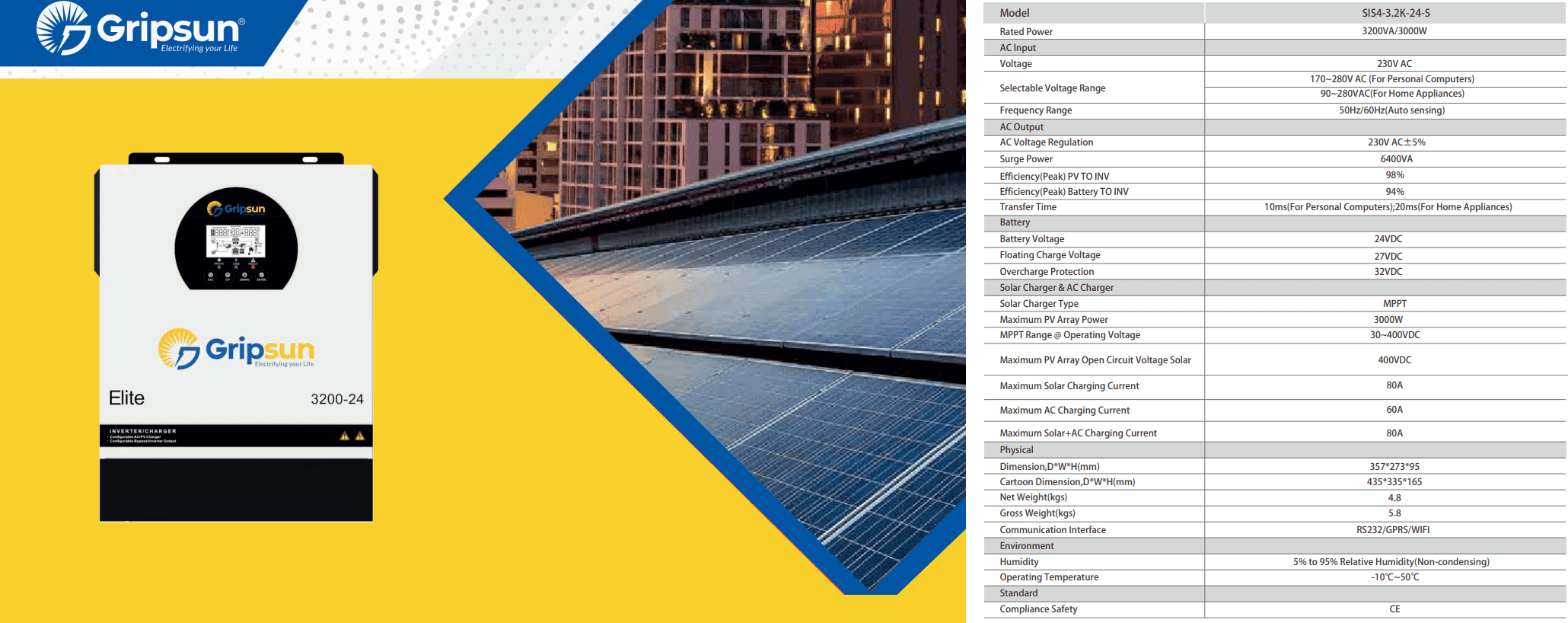Click the 'RS232/GPRS/WIFI' value
The width and height of the screenshot is (1568, 623).
[x=1393, y=530]
